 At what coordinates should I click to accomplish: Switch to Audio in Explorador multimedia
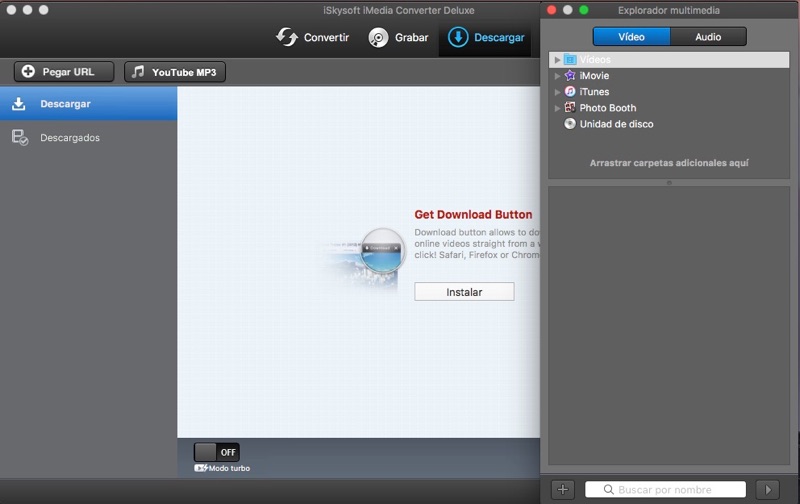coord(708,37)
